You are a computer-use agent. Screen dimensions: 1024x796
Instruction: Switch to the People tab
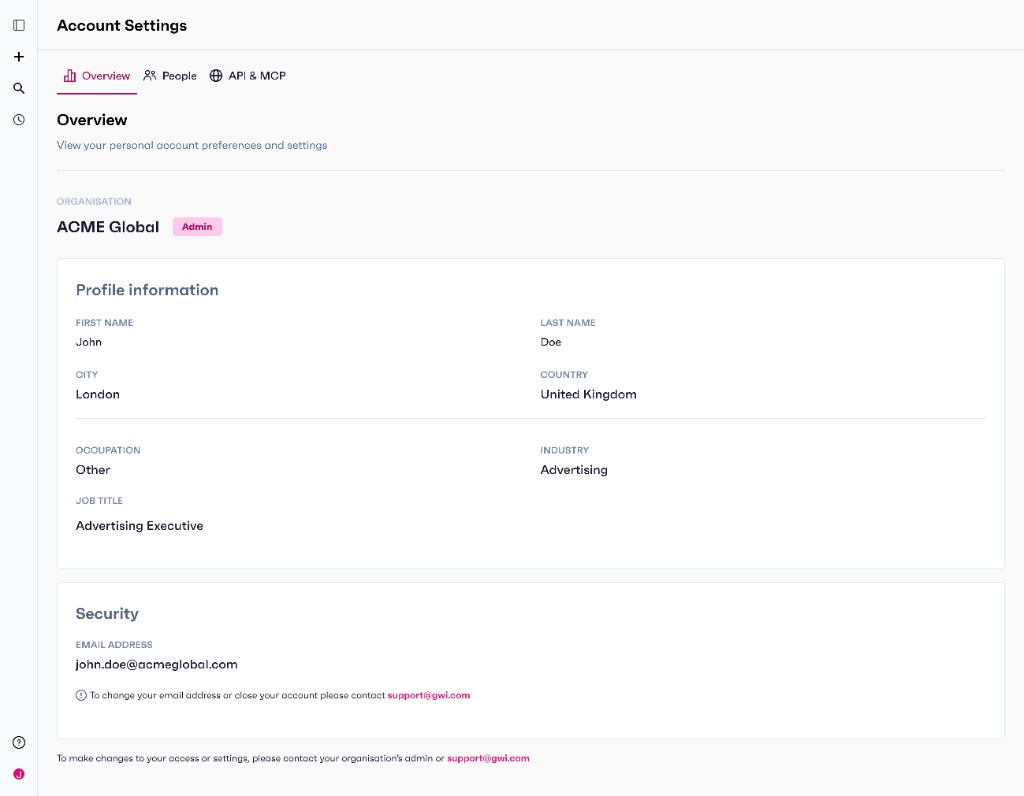click(170, 76)
